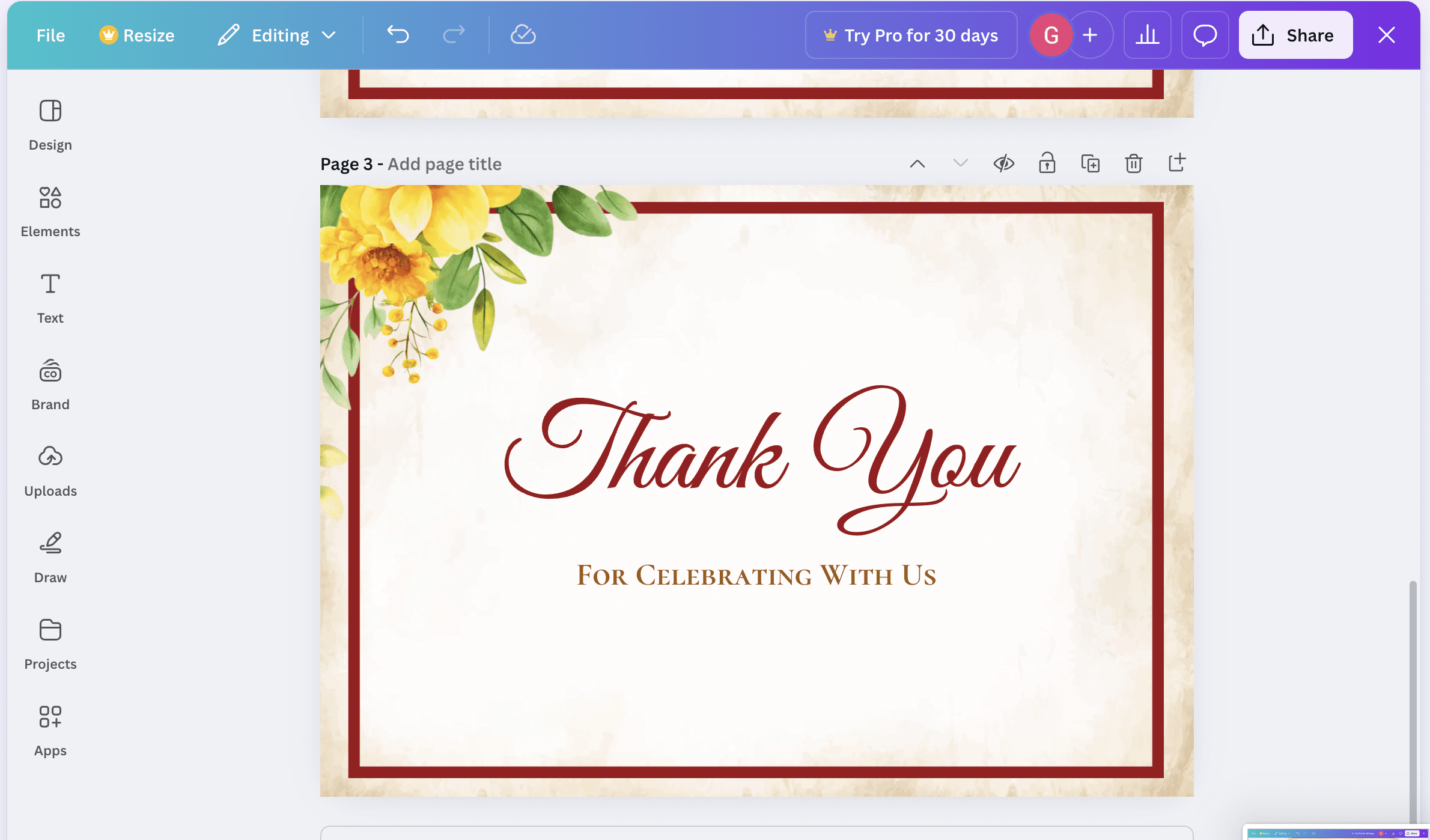
Task: Hide Page 3 using eye icon
Action: (1003, 163)
